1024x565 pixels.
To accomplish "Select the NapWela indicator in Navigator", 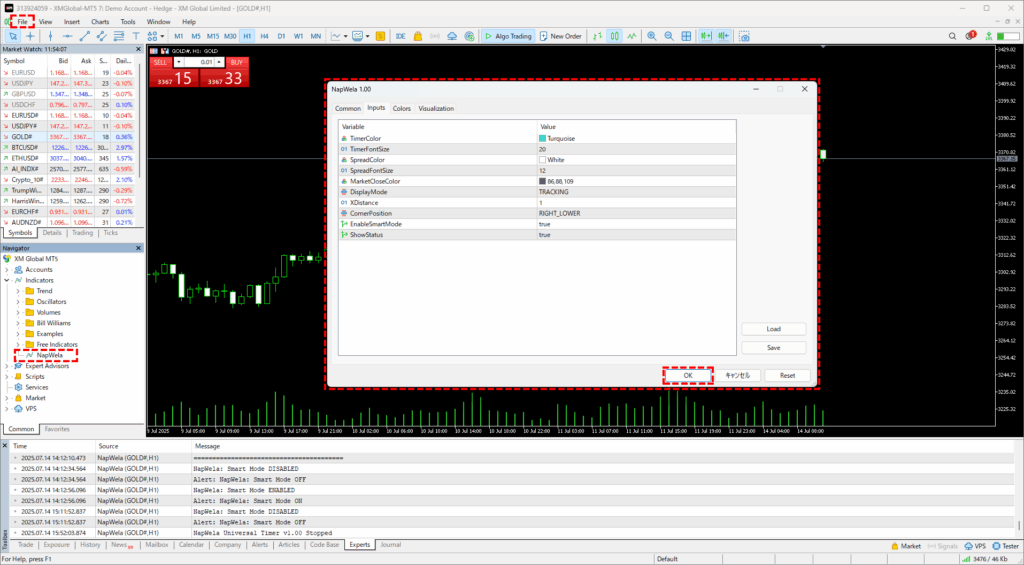I will [50, 355].
